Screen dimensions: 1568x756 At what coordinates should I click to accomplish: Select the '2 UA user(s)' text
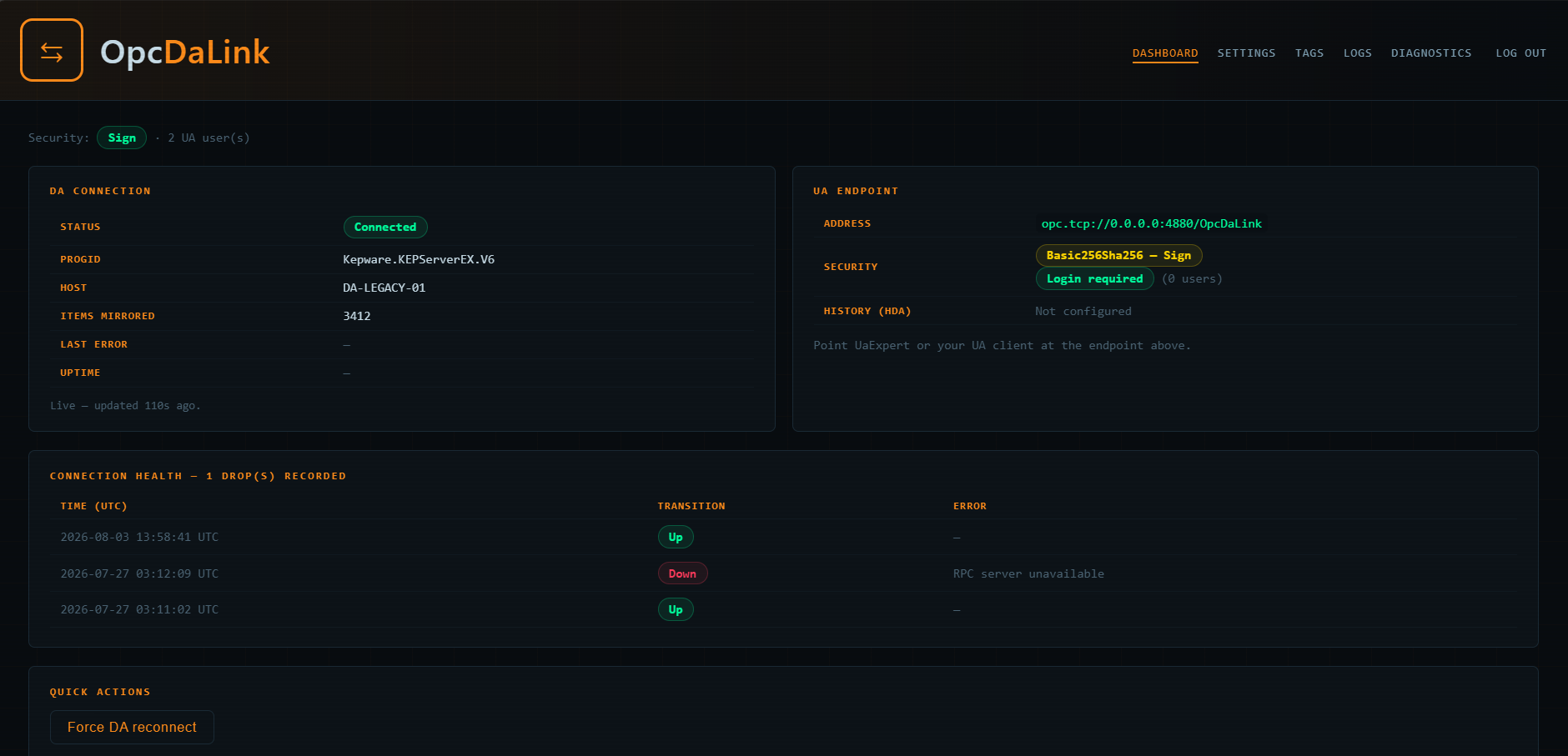pos(209,138)
